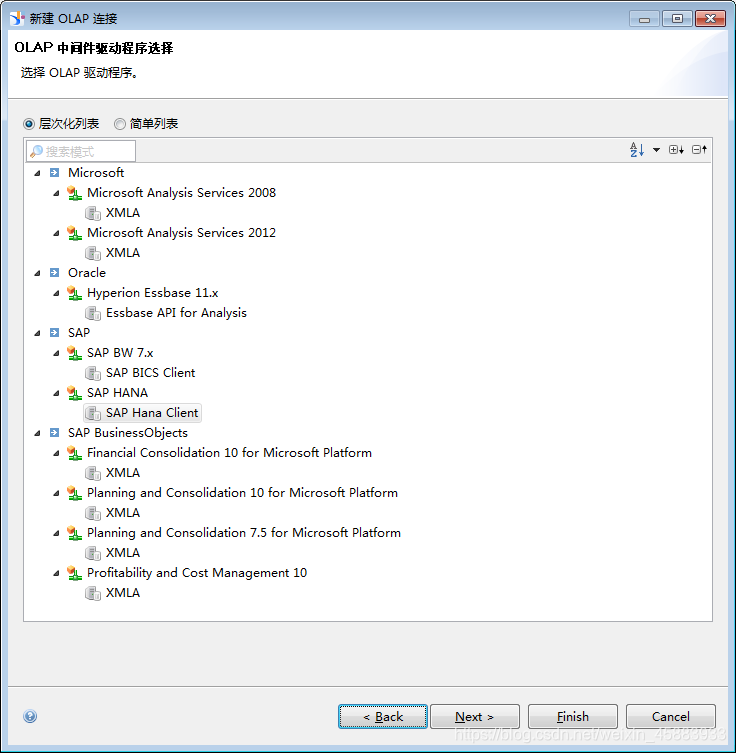This screenshot has width=736, height=753.
Task: Collapse the Planning and Consolidation 10 node
Action: 56,493
